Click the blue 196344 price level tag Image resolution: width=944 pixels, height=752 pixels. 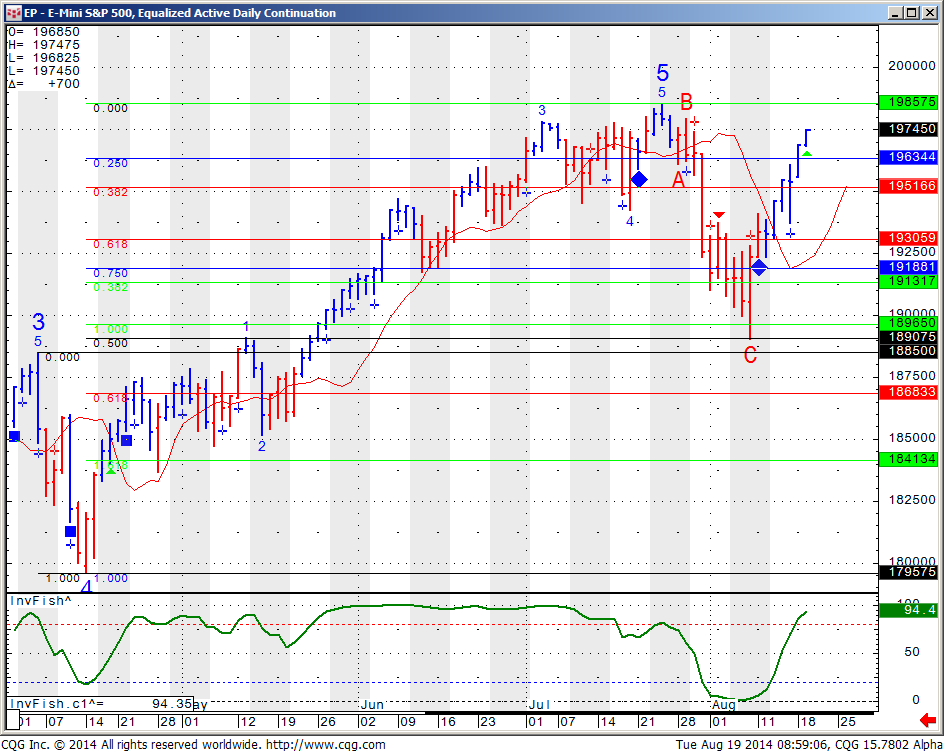(x=909, y=158)
